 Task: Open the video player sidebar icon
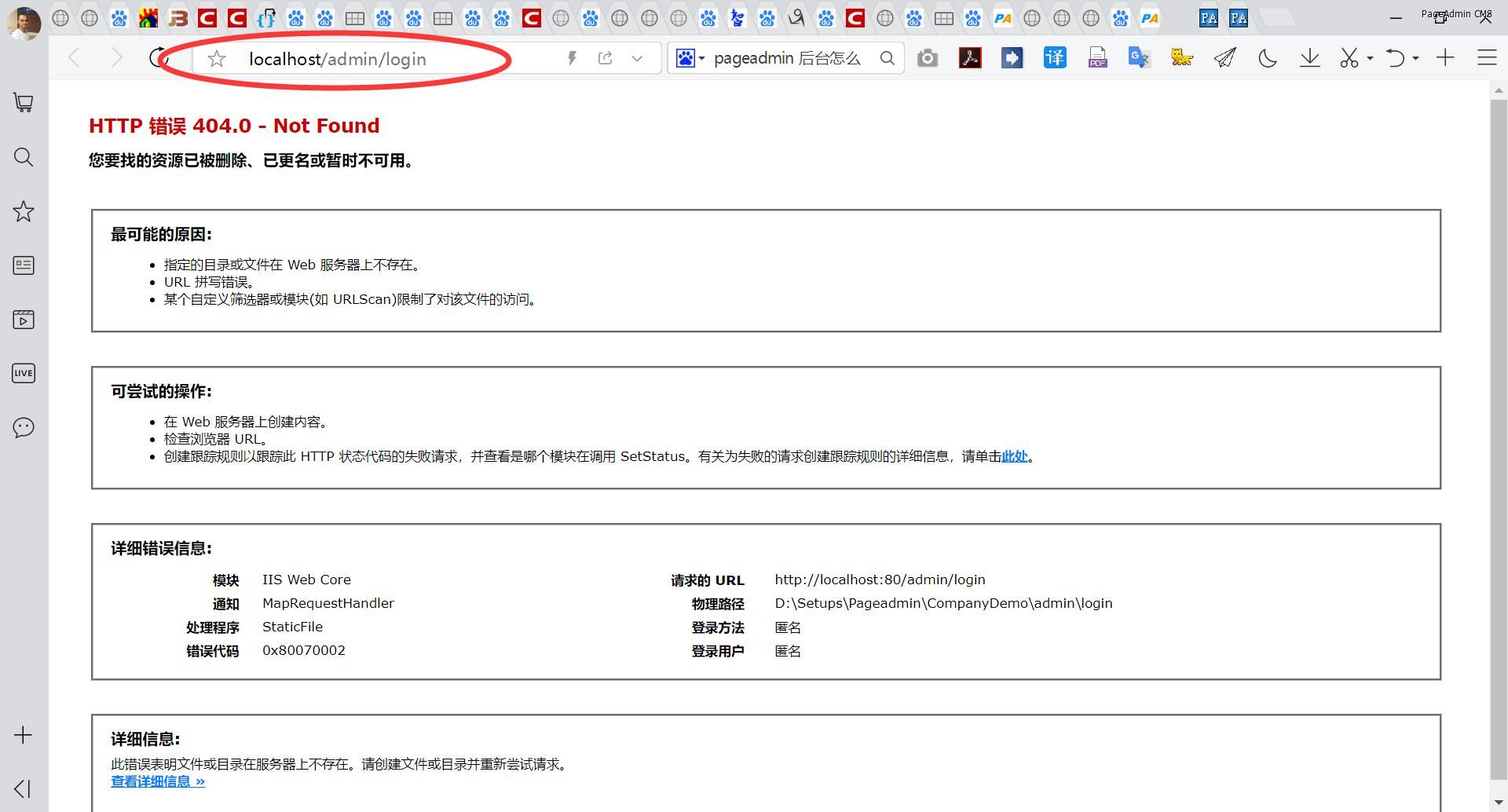tap(24, 320)
